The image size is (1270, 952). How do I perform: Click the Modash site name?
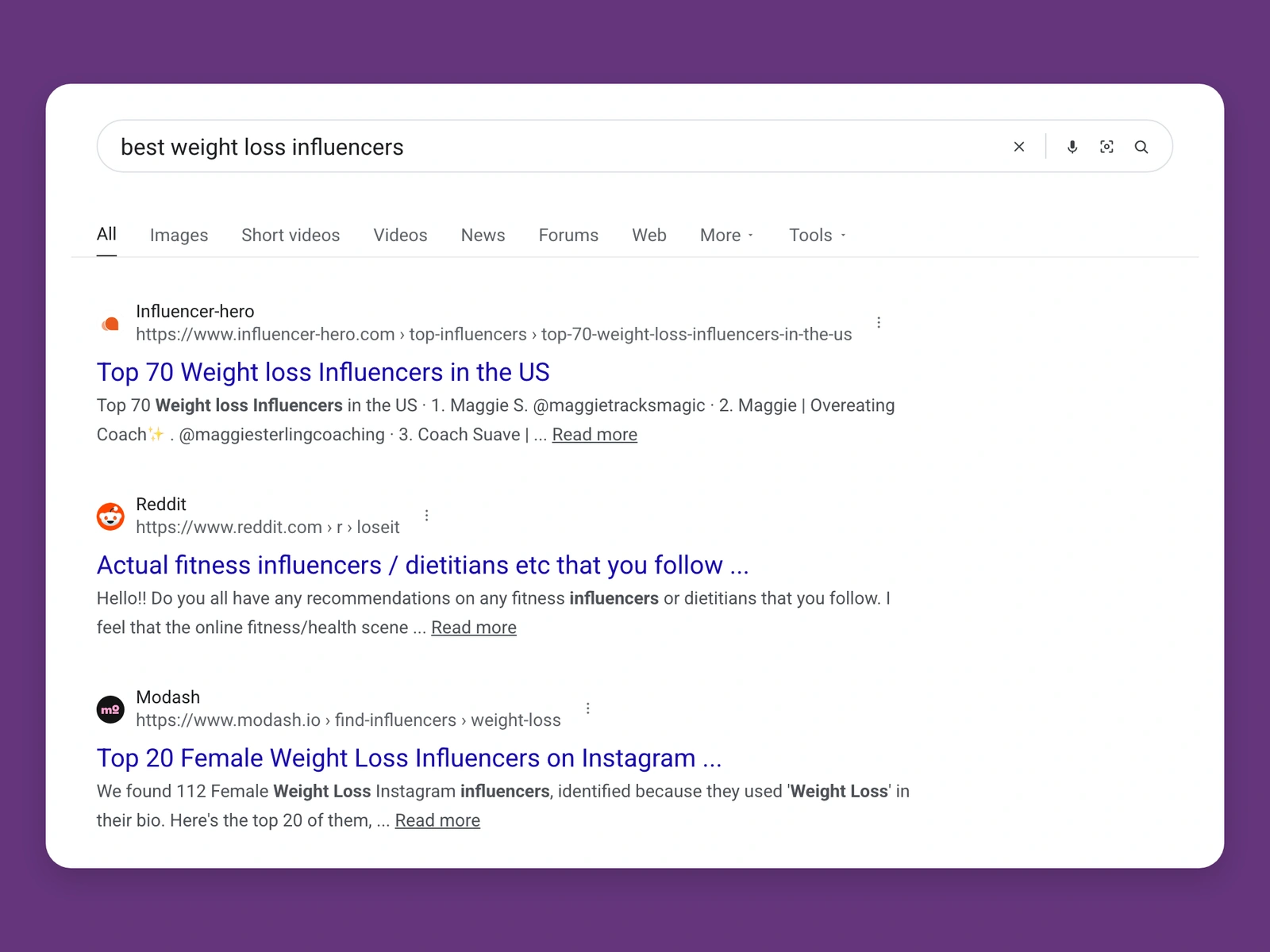[x=168, y=697]
